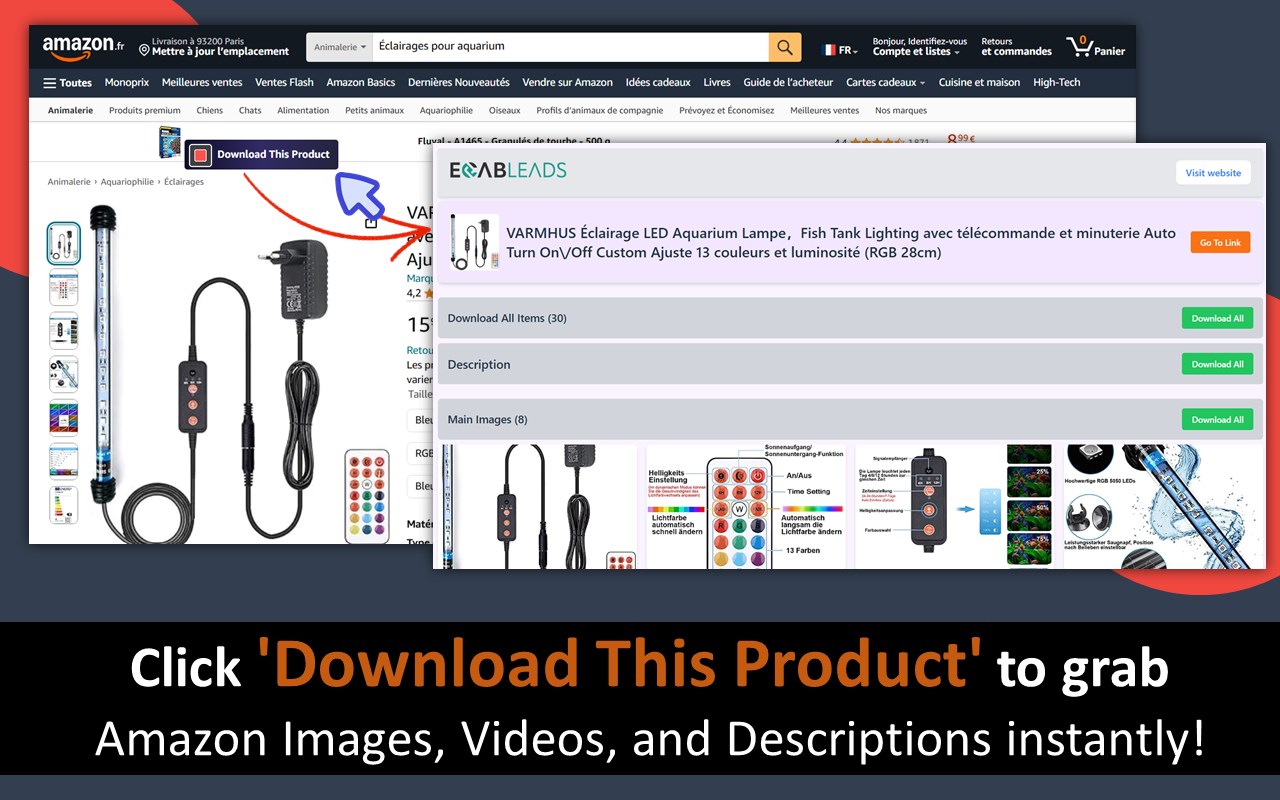Open the FR language selector
The width and height of the screenshot is (1280, 800).
[x=839, y=50]
